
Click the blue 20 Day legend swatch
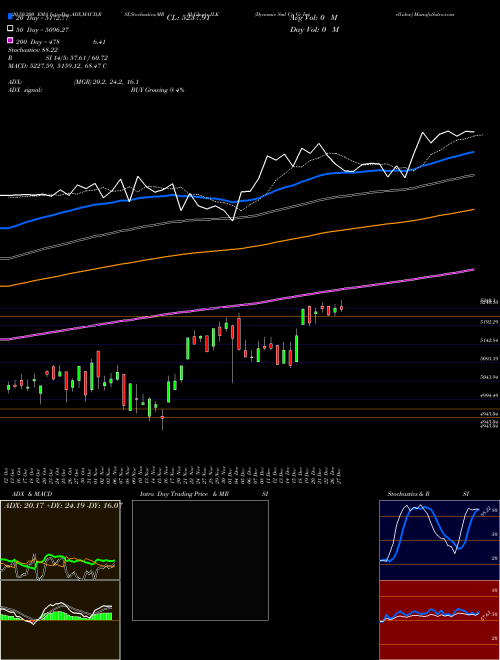pyautogui.click(x=11, y=17)
